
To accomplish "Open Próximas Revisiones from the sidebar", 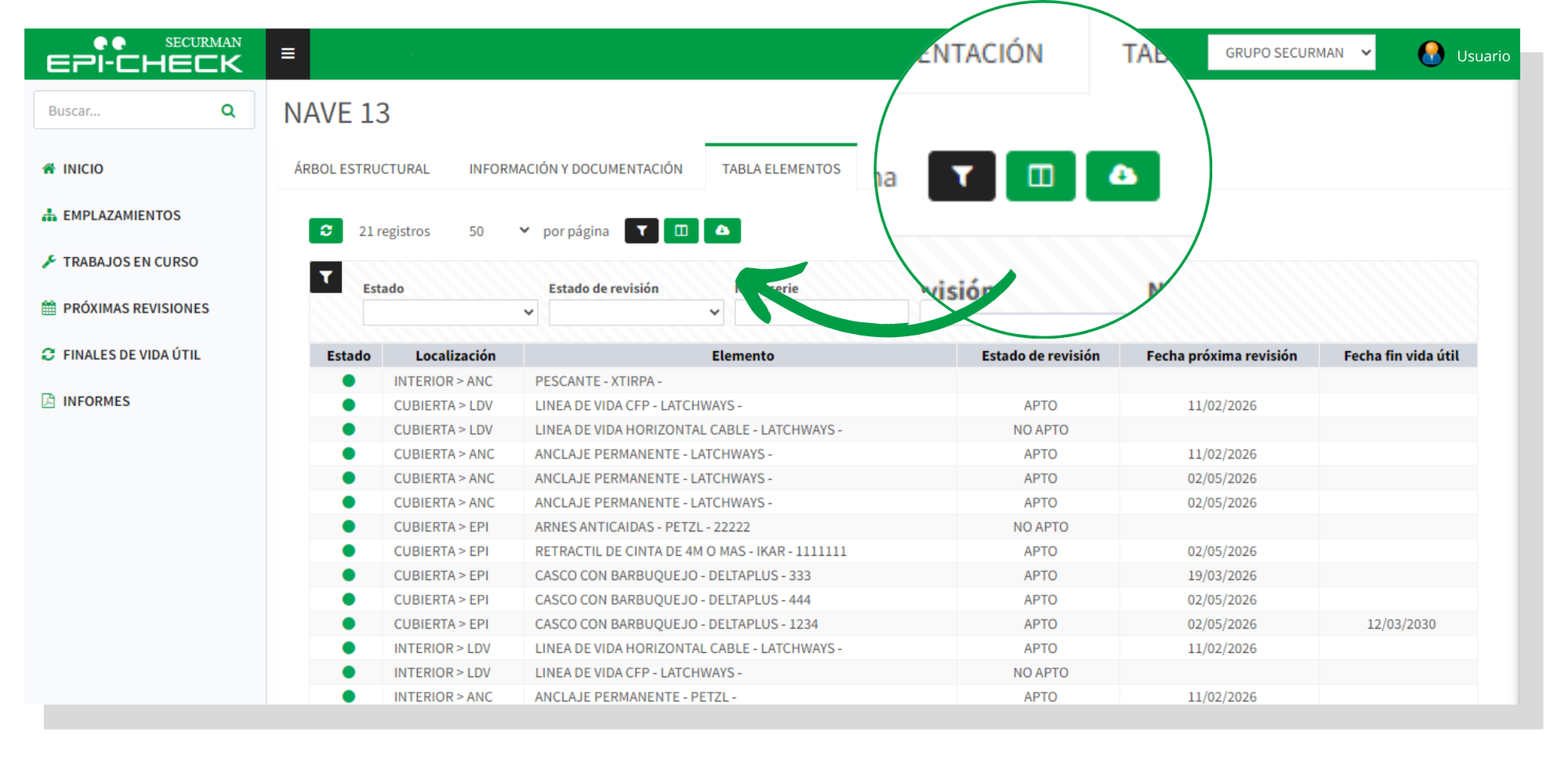I will coord(136,308).
